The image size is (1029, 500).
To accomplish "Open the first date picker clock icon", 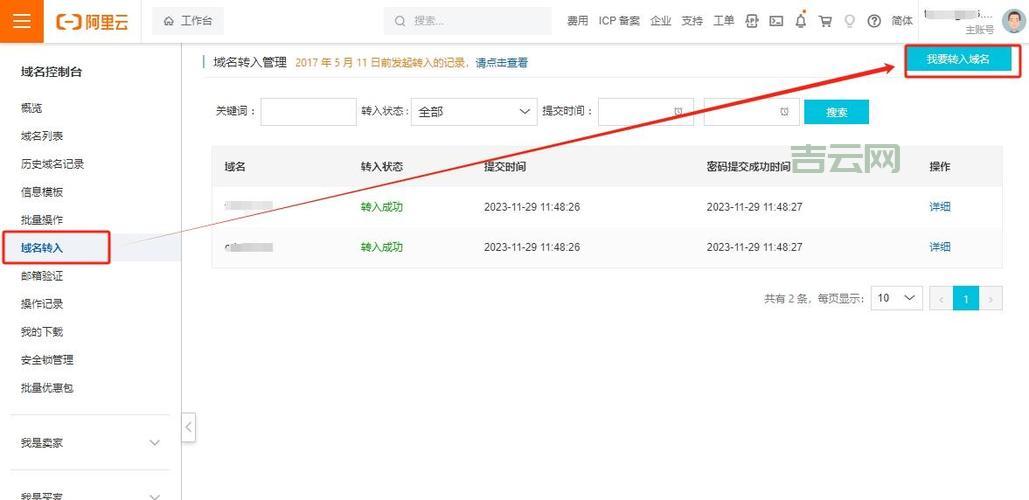I will (679, 112).
